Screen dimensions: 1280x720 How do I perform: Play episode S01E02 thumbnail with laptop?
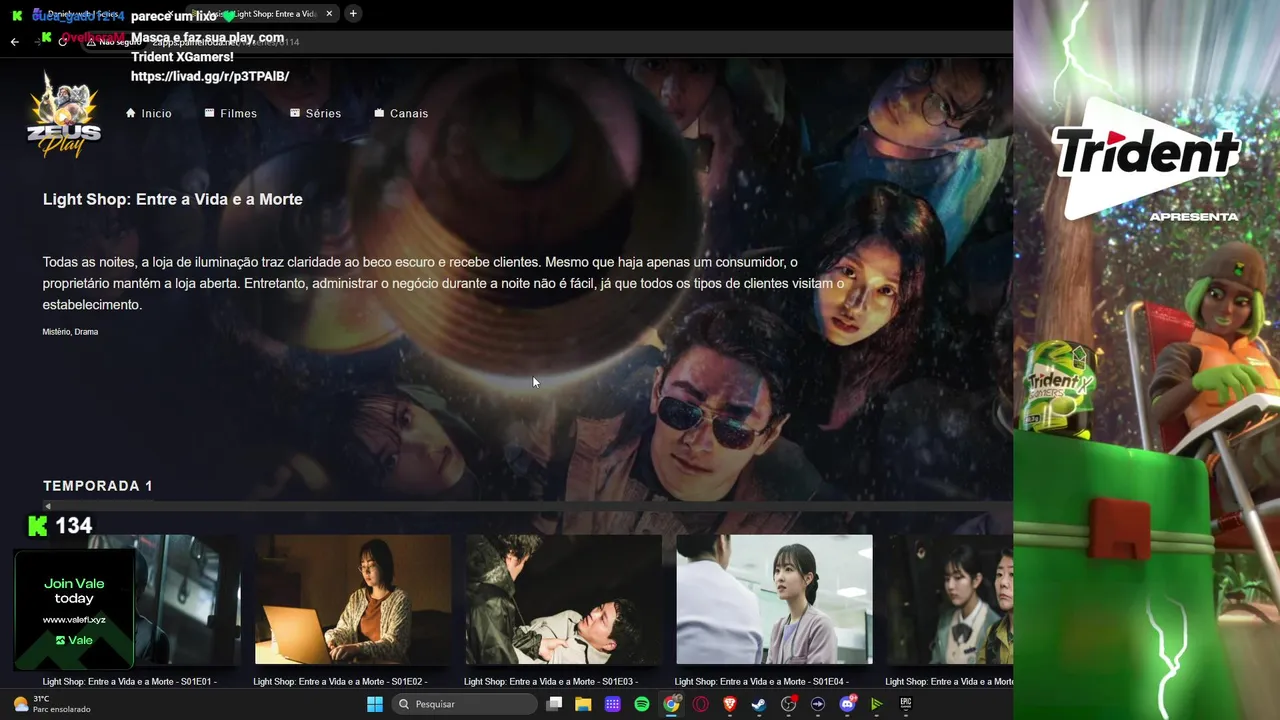(353, 599)
